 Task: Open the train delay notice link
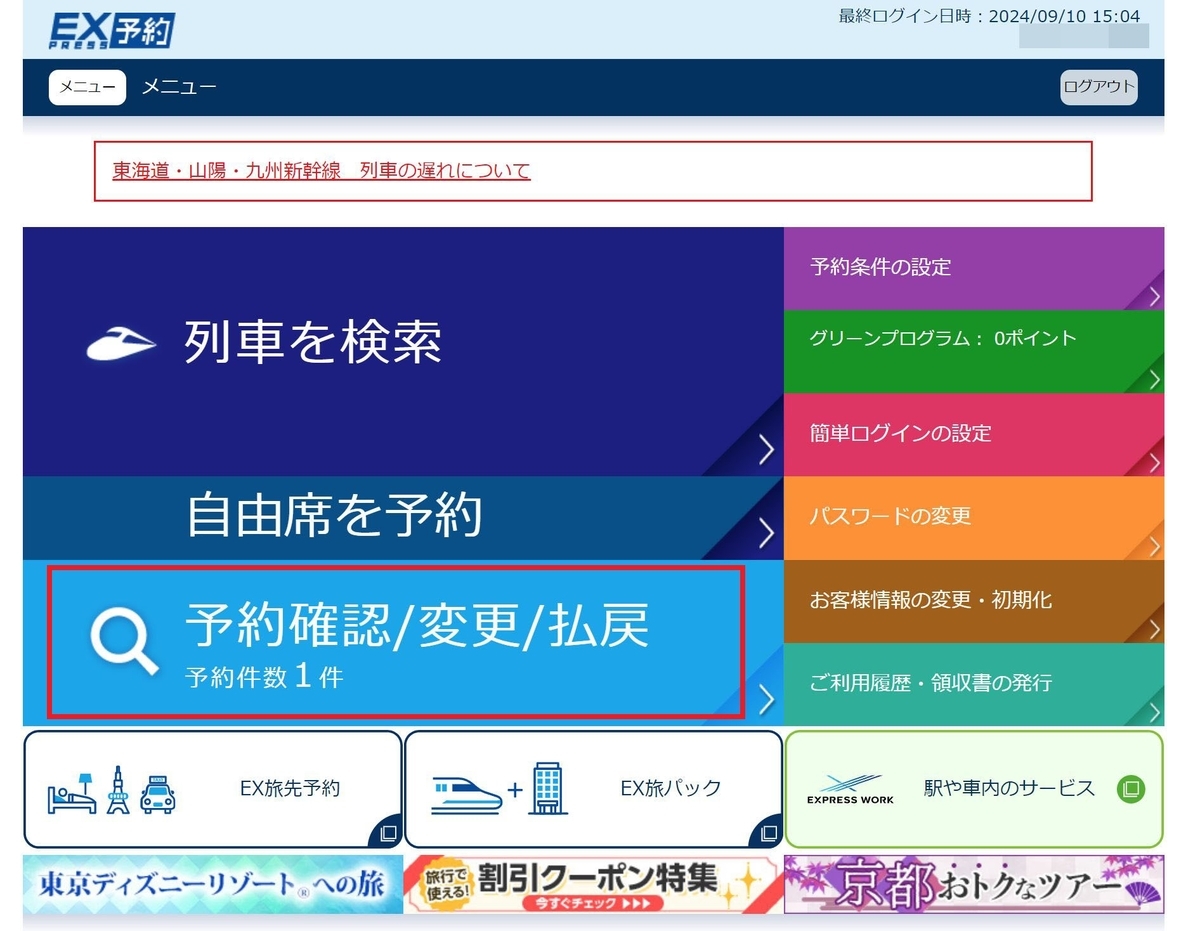321,171
